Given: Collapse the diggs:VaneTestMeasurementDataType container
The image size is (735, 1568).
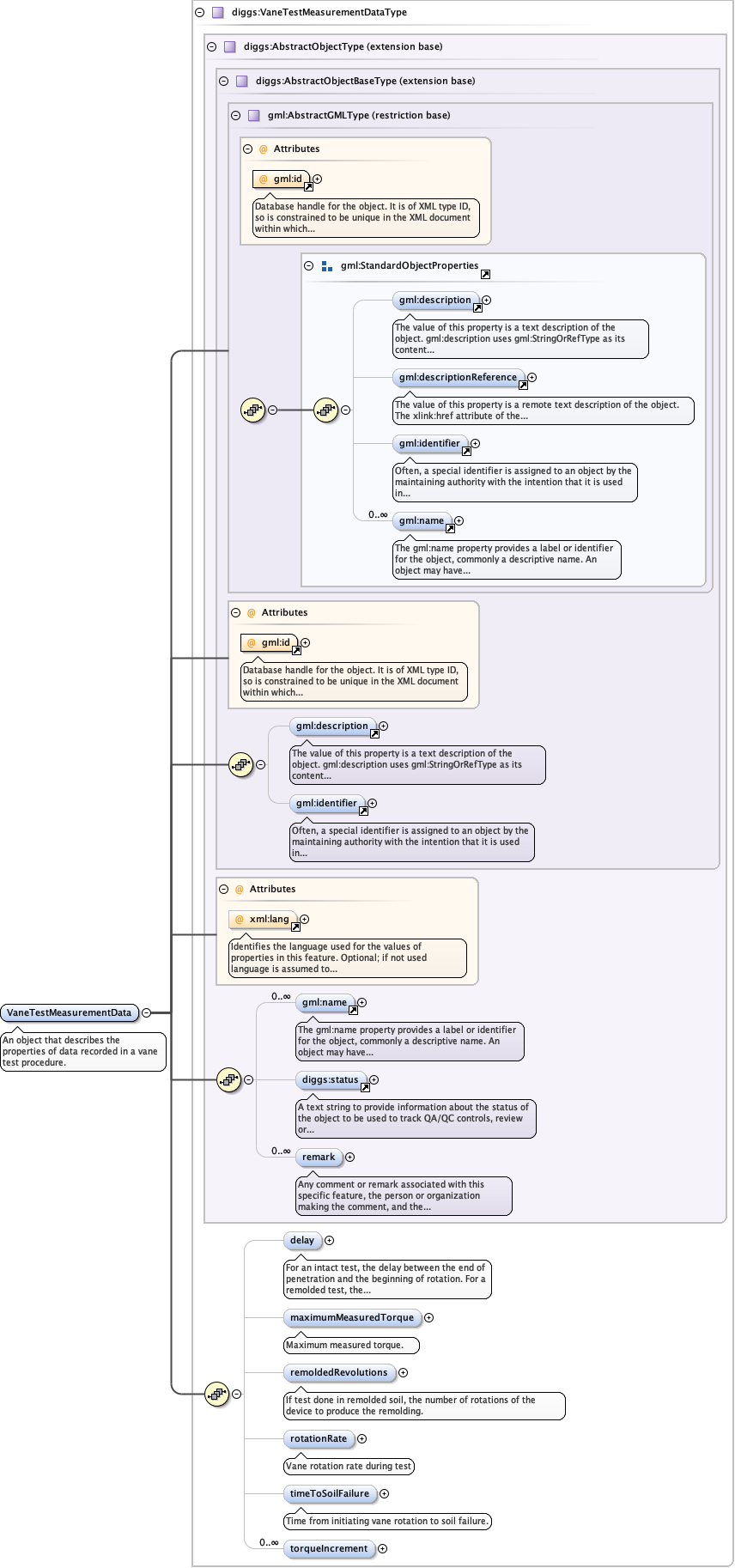Looking at the screenshot, I should coord(199,13).
